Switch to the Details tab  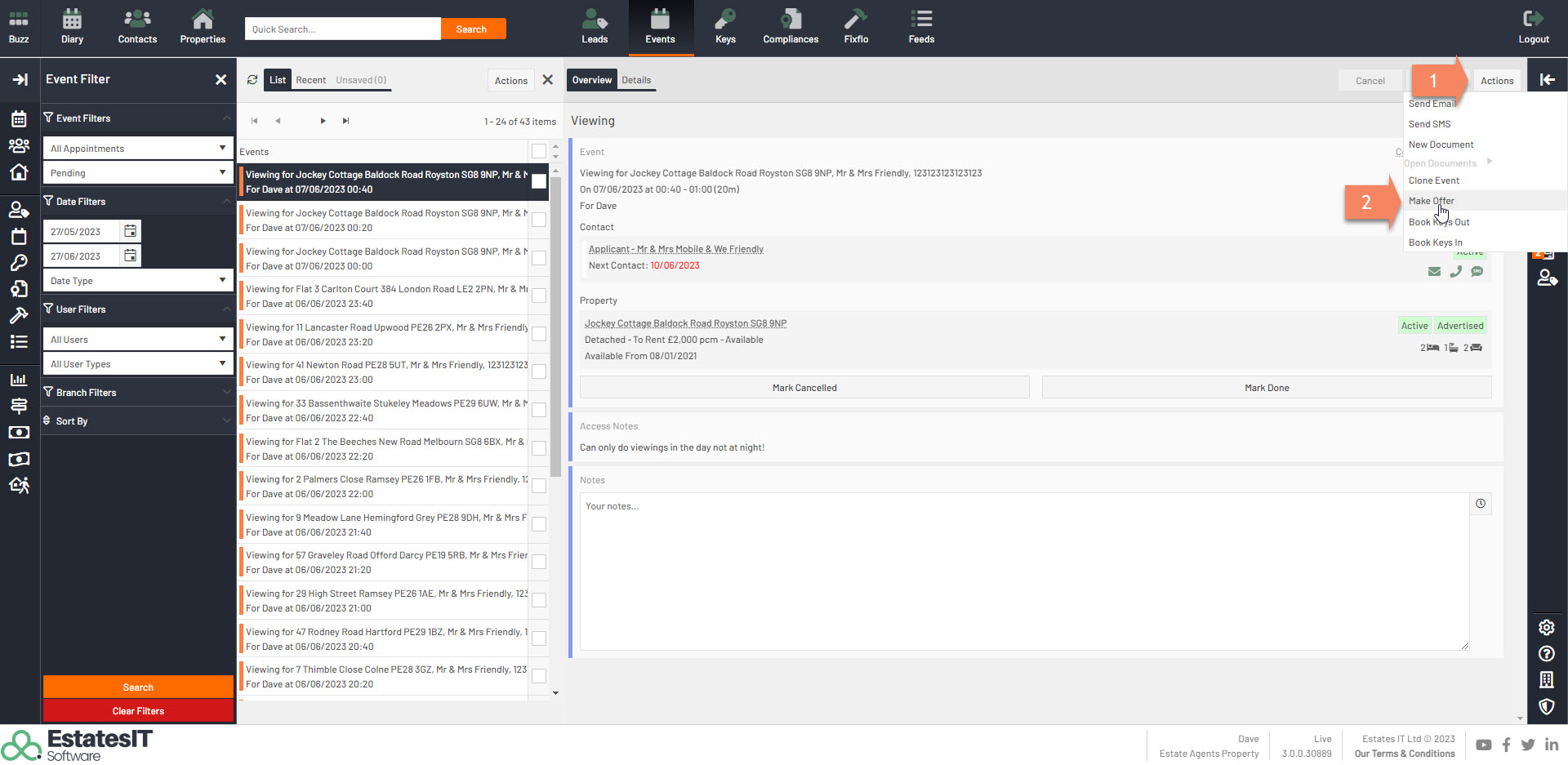[636, 80]
